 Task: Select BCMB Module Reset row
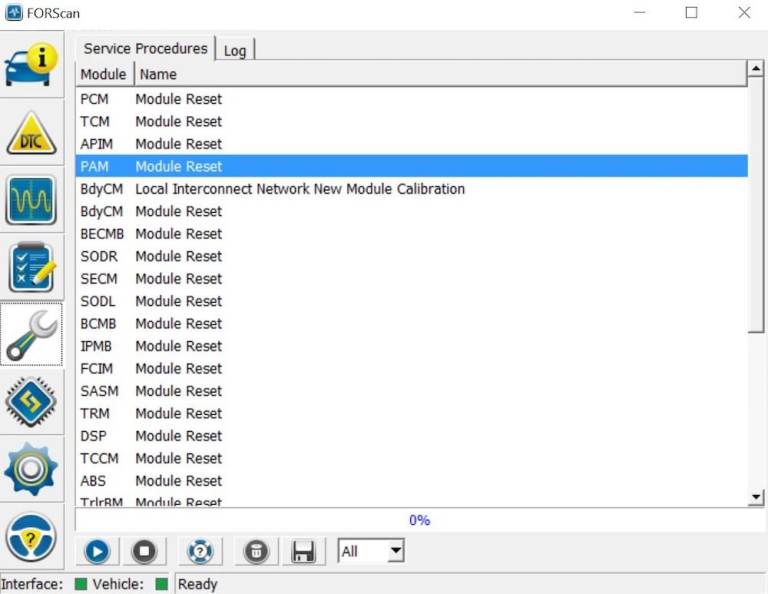tap(411, 324)
